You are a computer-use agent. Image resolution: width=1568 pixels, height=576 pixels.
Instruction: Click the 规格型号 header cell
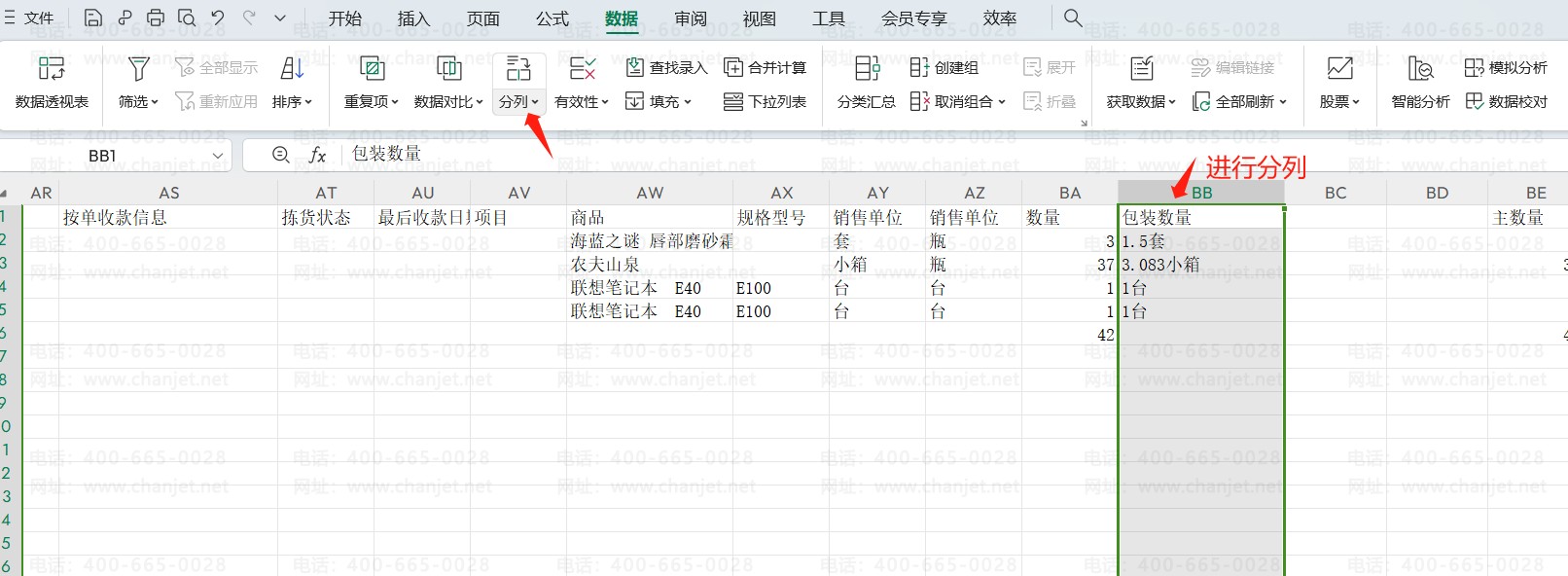point(781,217)
